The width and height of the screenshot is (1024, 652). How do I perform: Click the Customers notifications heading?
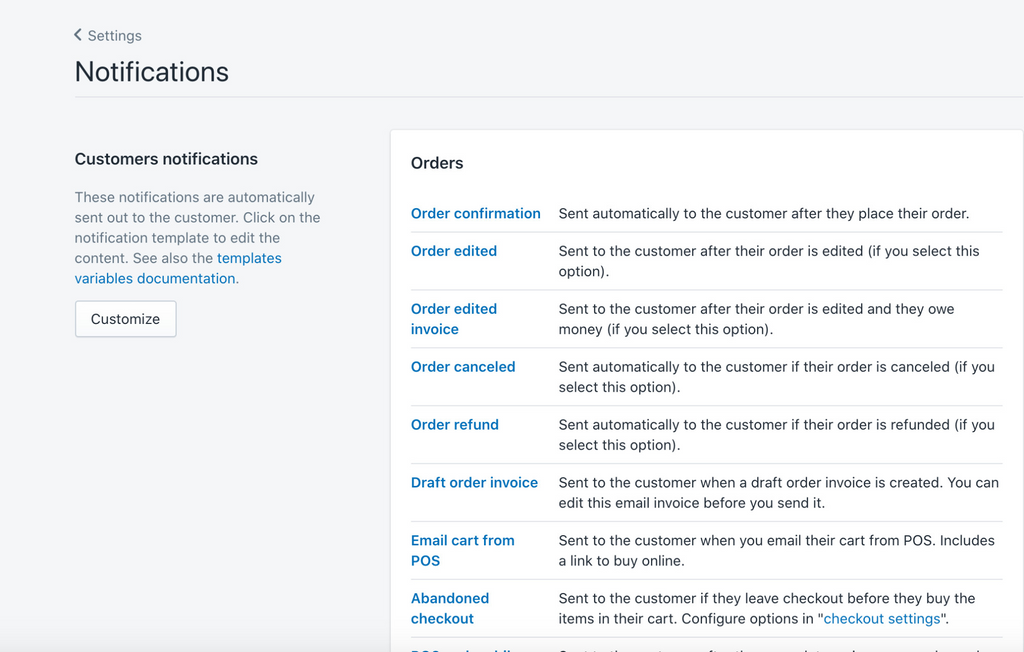click(x=166, y=159)
